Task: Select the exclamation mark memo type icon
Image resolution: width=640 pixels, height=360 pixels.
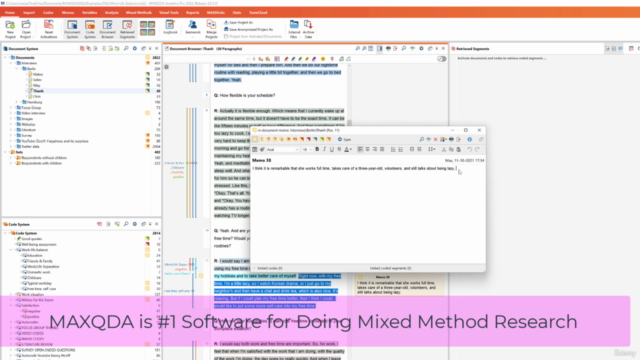Action: click(262, 139)
